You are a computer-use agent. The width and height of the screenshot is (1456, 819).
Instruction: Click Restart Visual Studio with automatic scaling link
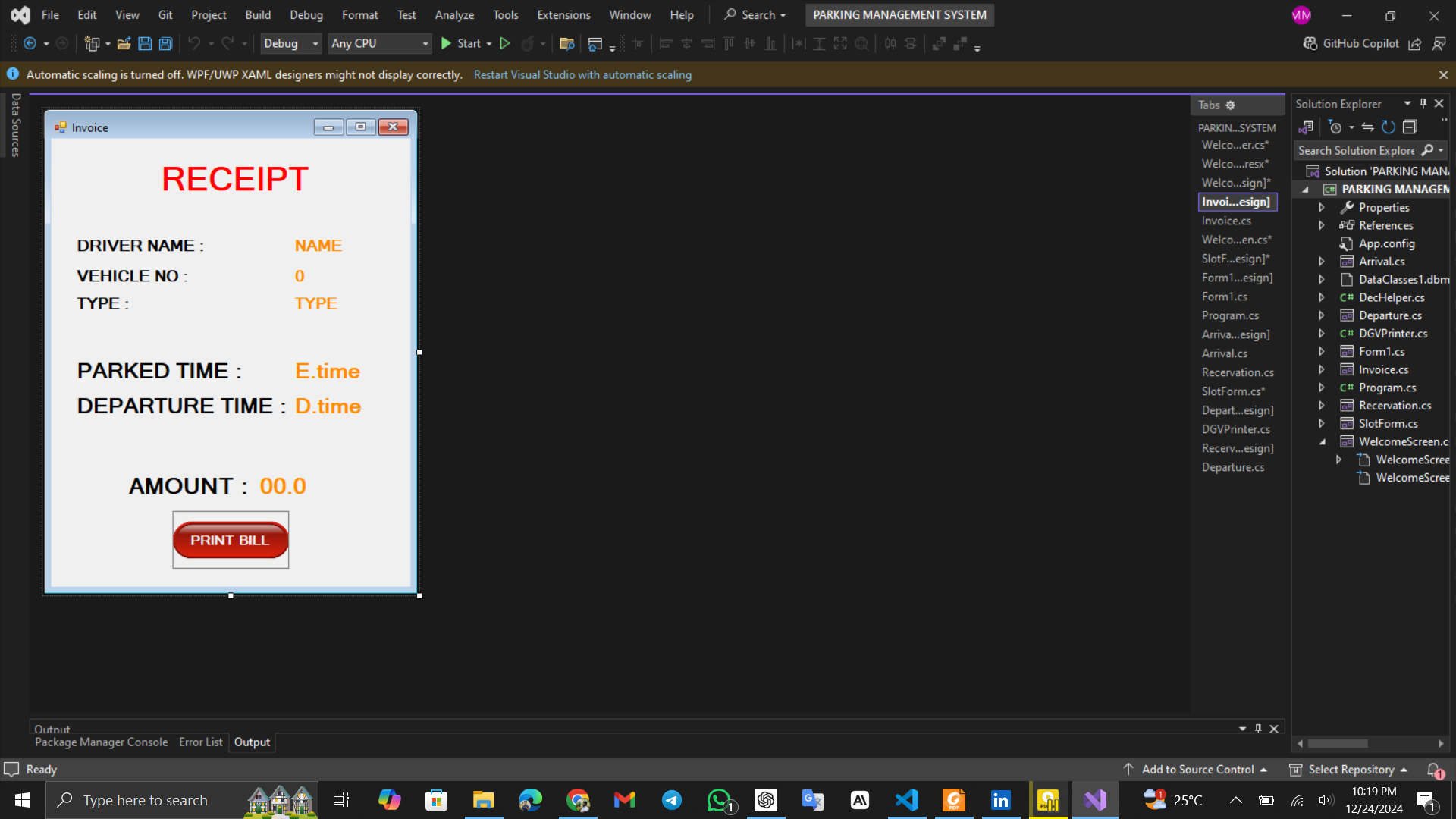[x=582, y=75]
